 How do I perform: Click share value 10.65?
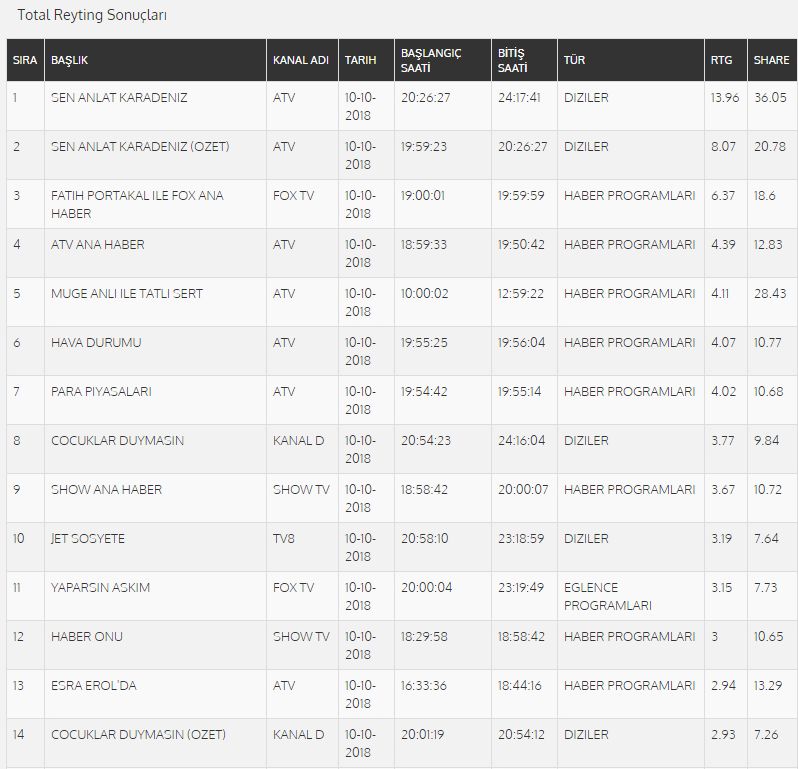[x=768, y=637]
